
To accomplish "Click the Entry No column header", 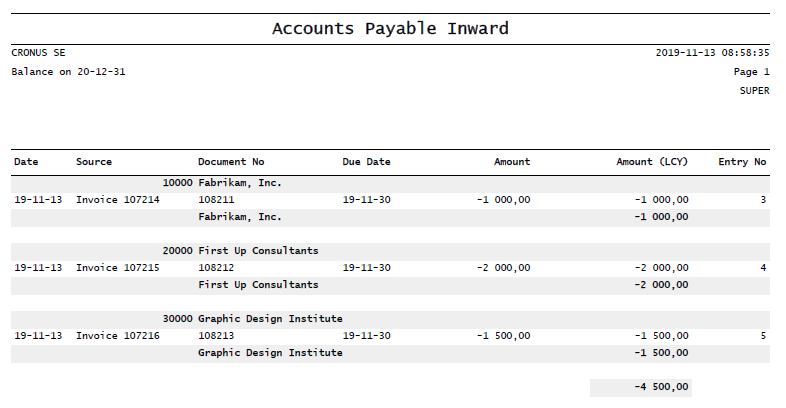I will pyautogui.click(x=742, y=162).
